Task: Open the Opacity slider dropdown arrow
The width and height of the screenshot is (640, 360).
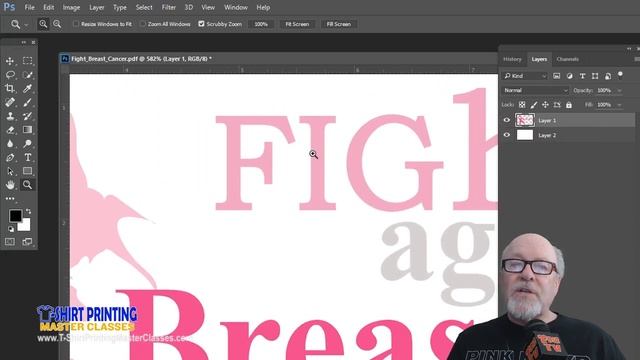Action: tap(620, 91)
